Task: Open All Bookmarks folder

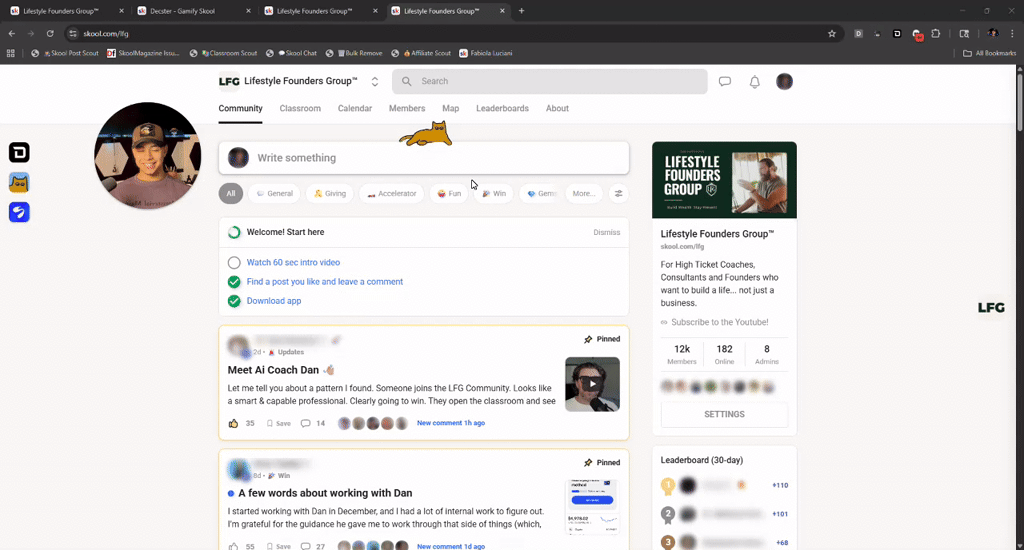Action: (x=989, y=53)
